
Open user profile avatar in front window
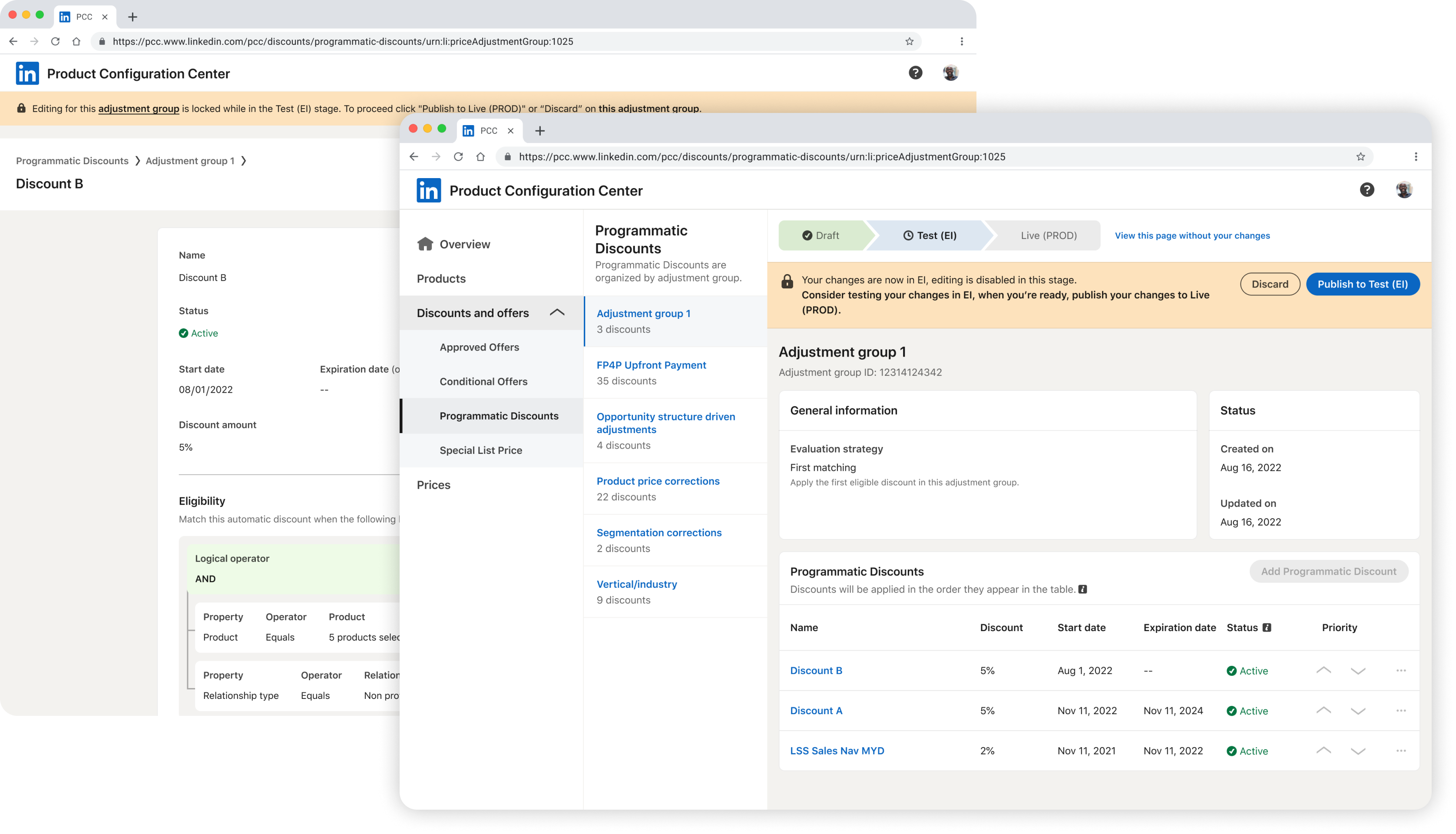click(1404, 189)
